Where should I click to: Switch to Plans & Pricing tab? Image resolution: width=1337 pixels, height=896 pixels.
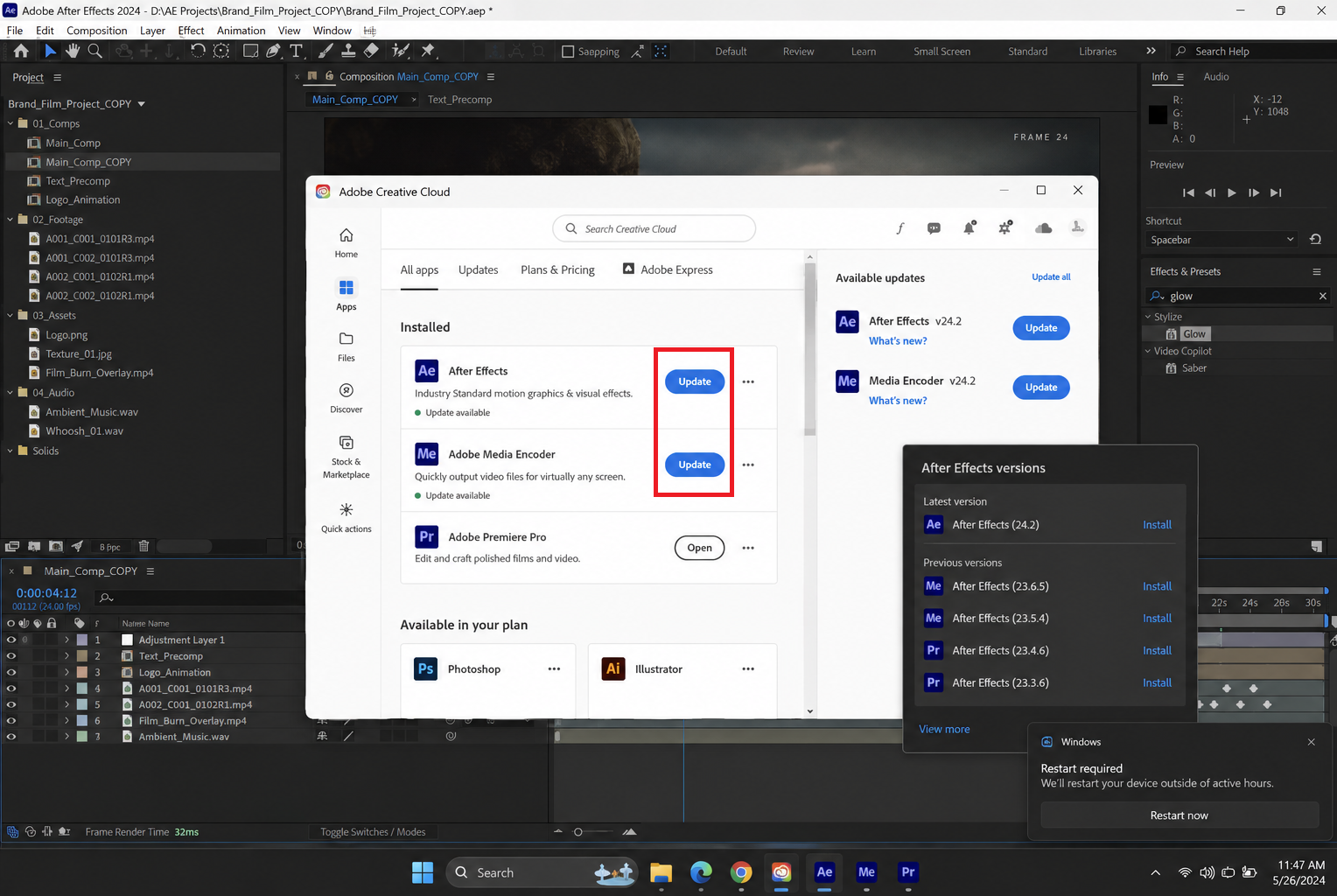point(557,269)
